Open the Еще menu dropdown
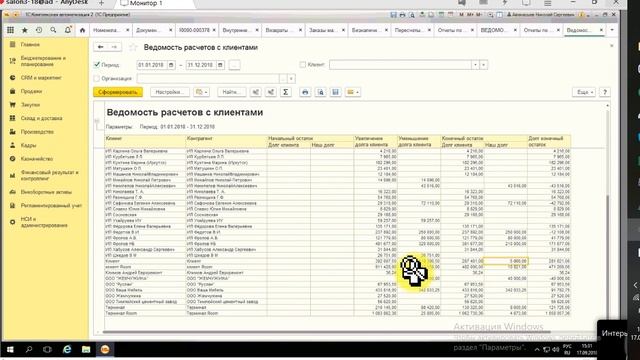 click(x=584, y=92)
